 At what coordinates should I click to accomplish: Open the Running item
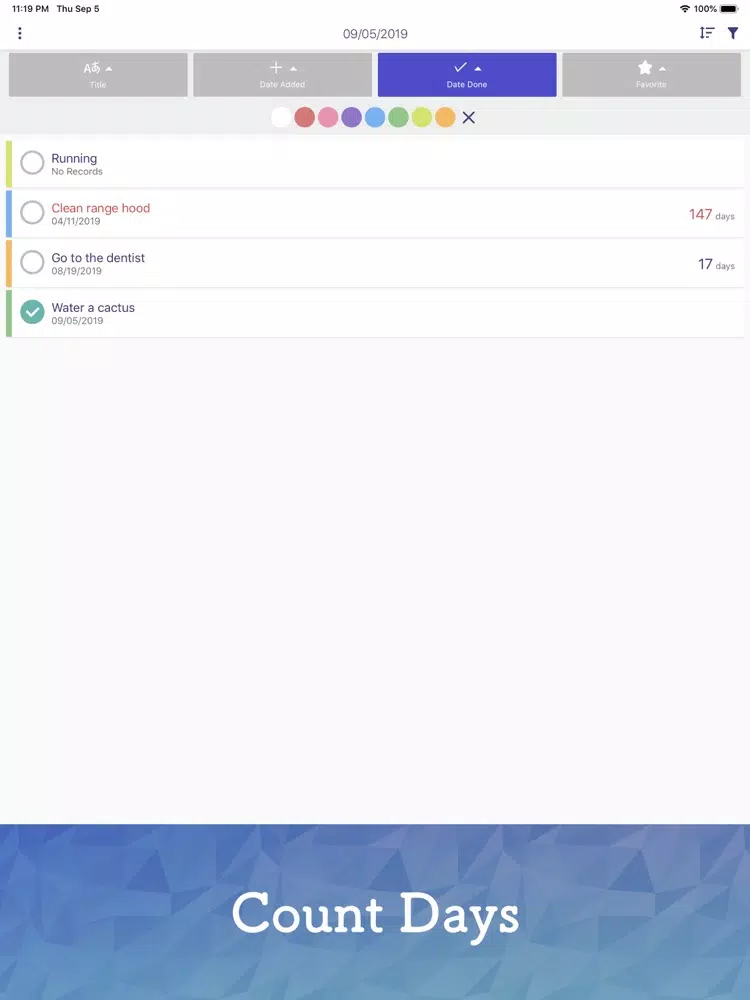click(375, 164)
